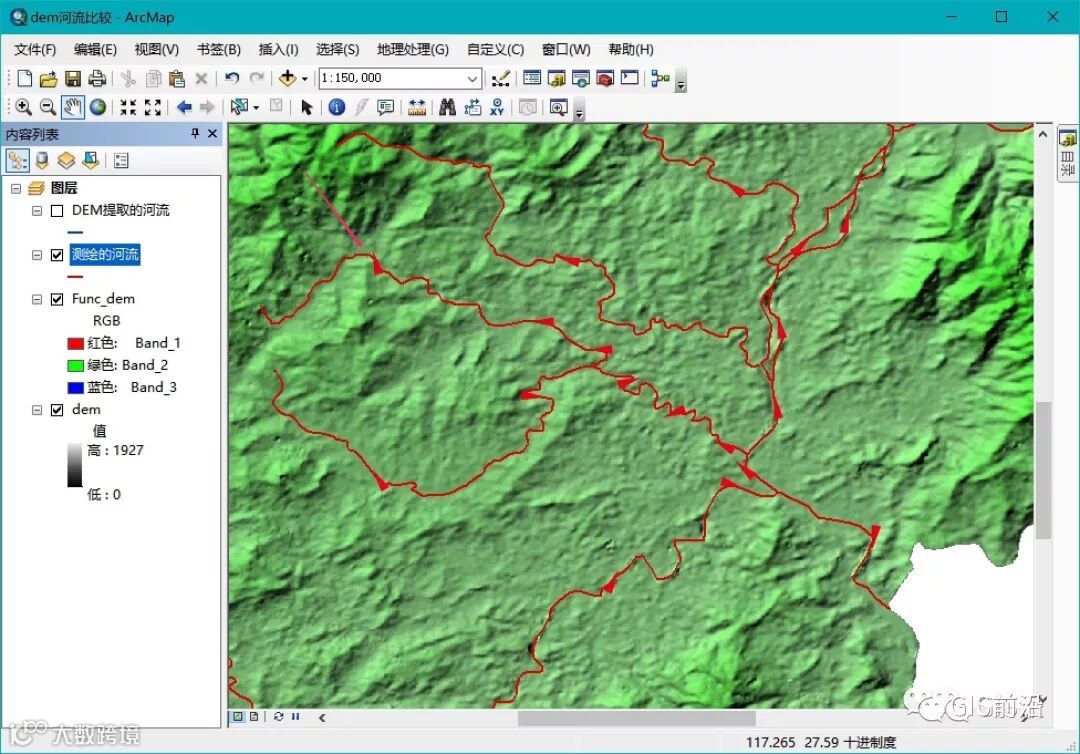Collapse the 图层 data frame
1080x754 pixels.
tap(16, 188)
